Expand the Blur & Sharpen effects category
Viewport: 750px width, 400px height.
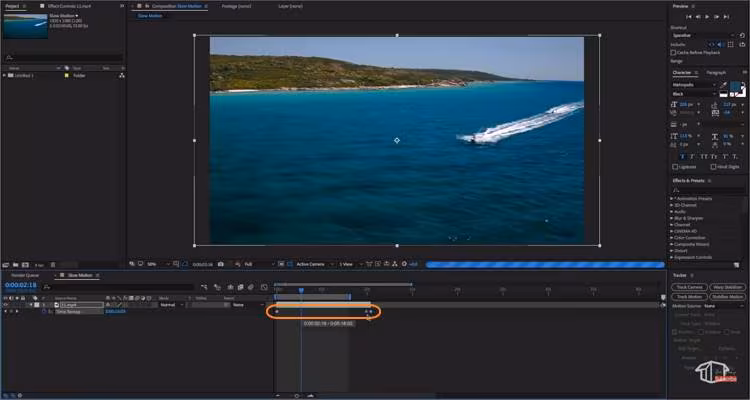[x=672, y=218]
